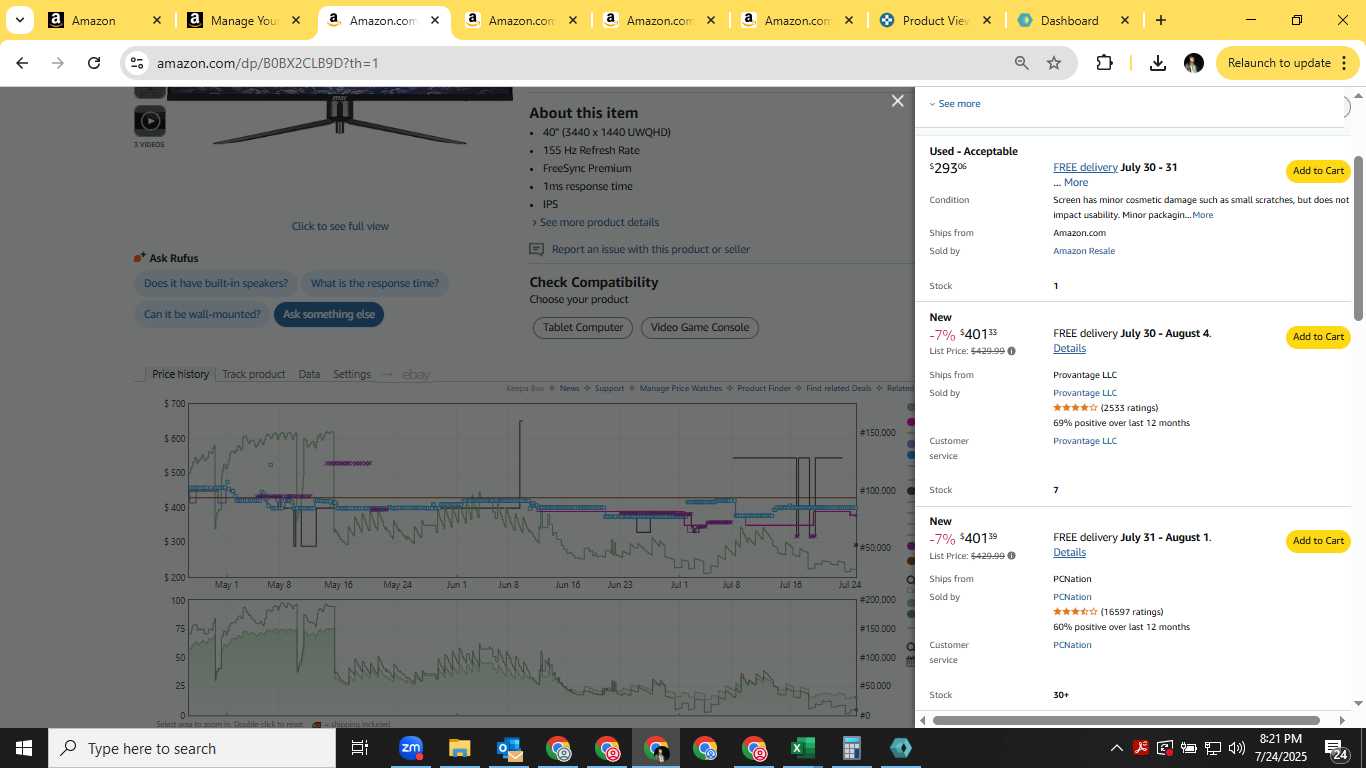
Task: Go back using the browser back arrow
Action: [x=22, y=63]
